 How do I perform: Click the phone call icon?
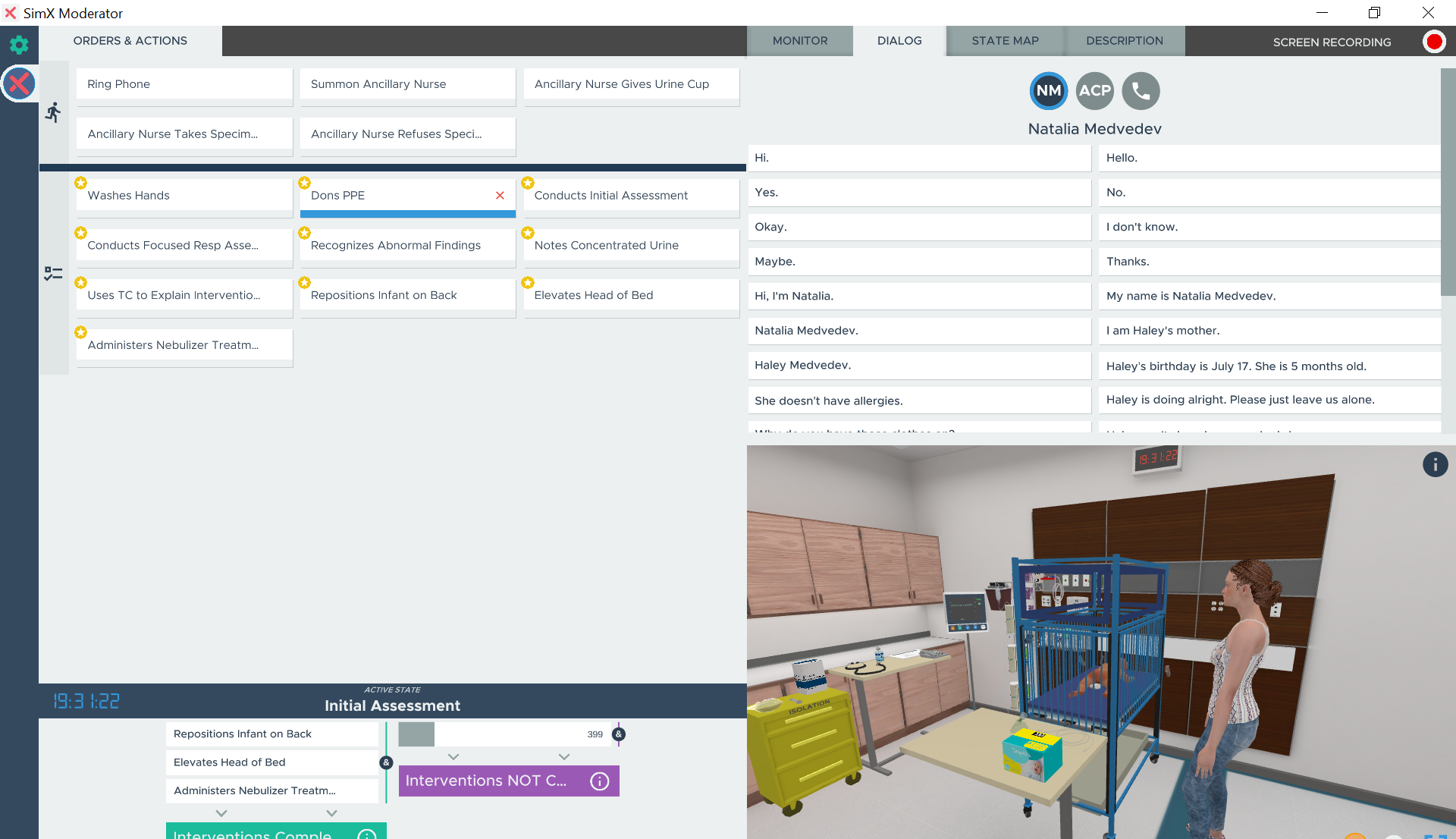coord(1141,91)
